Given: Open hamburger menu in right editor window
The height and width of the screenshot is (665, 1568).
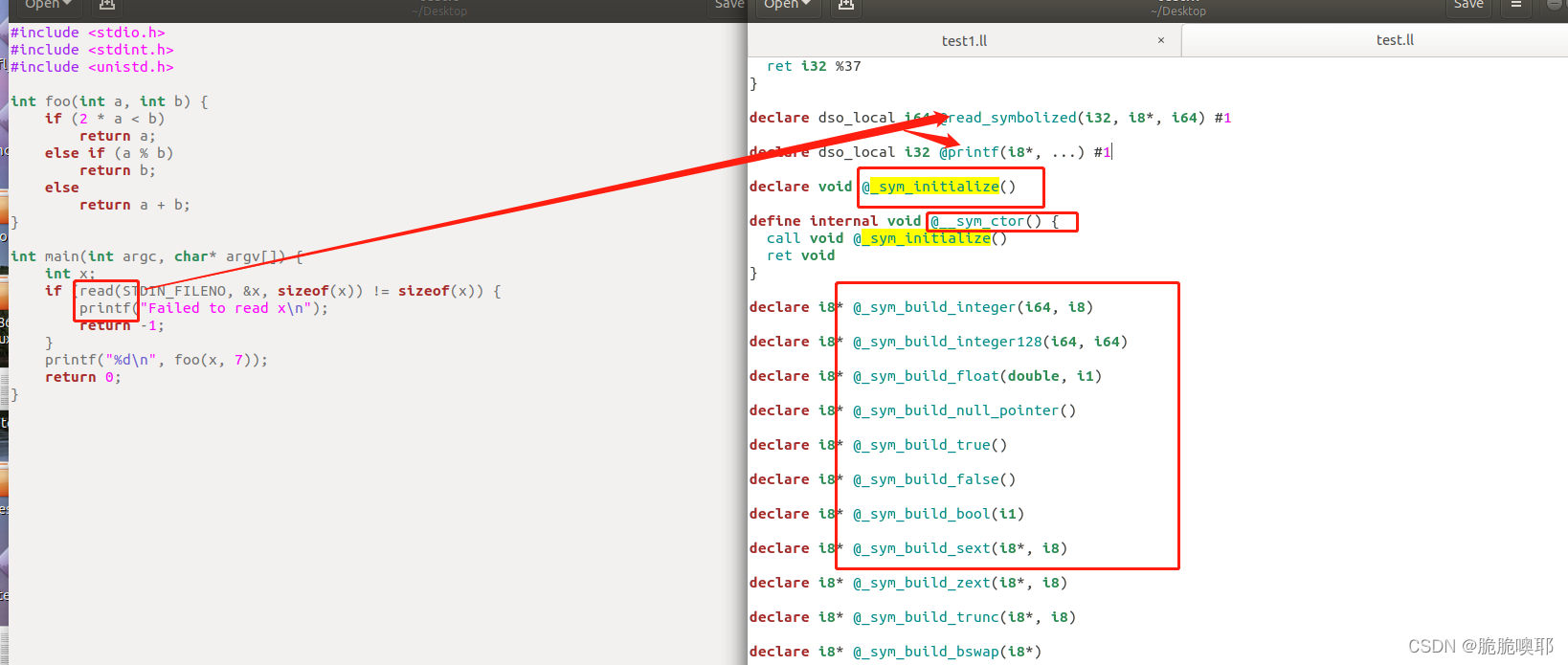Looking at the screenshot, I should tap(1516, 5).
